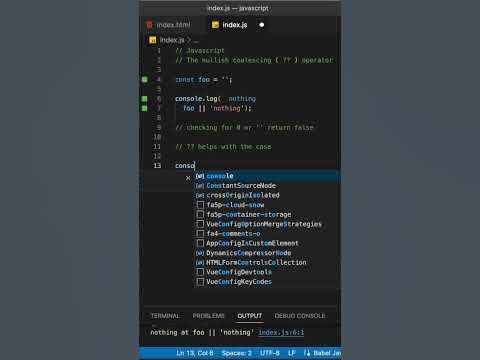Viewport: 480px width, 360px height.
Task: Open the OUTPUT panel tab
Action: 250,316
